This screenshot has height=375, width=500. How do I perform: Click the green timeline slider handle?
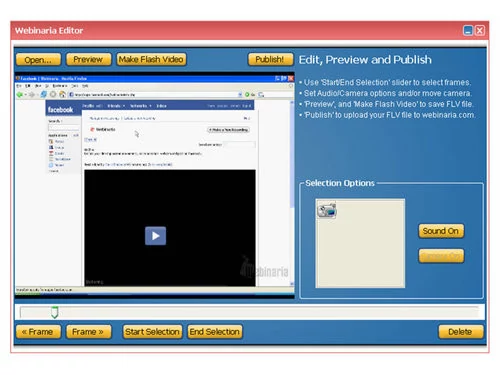tap(55, 312)
